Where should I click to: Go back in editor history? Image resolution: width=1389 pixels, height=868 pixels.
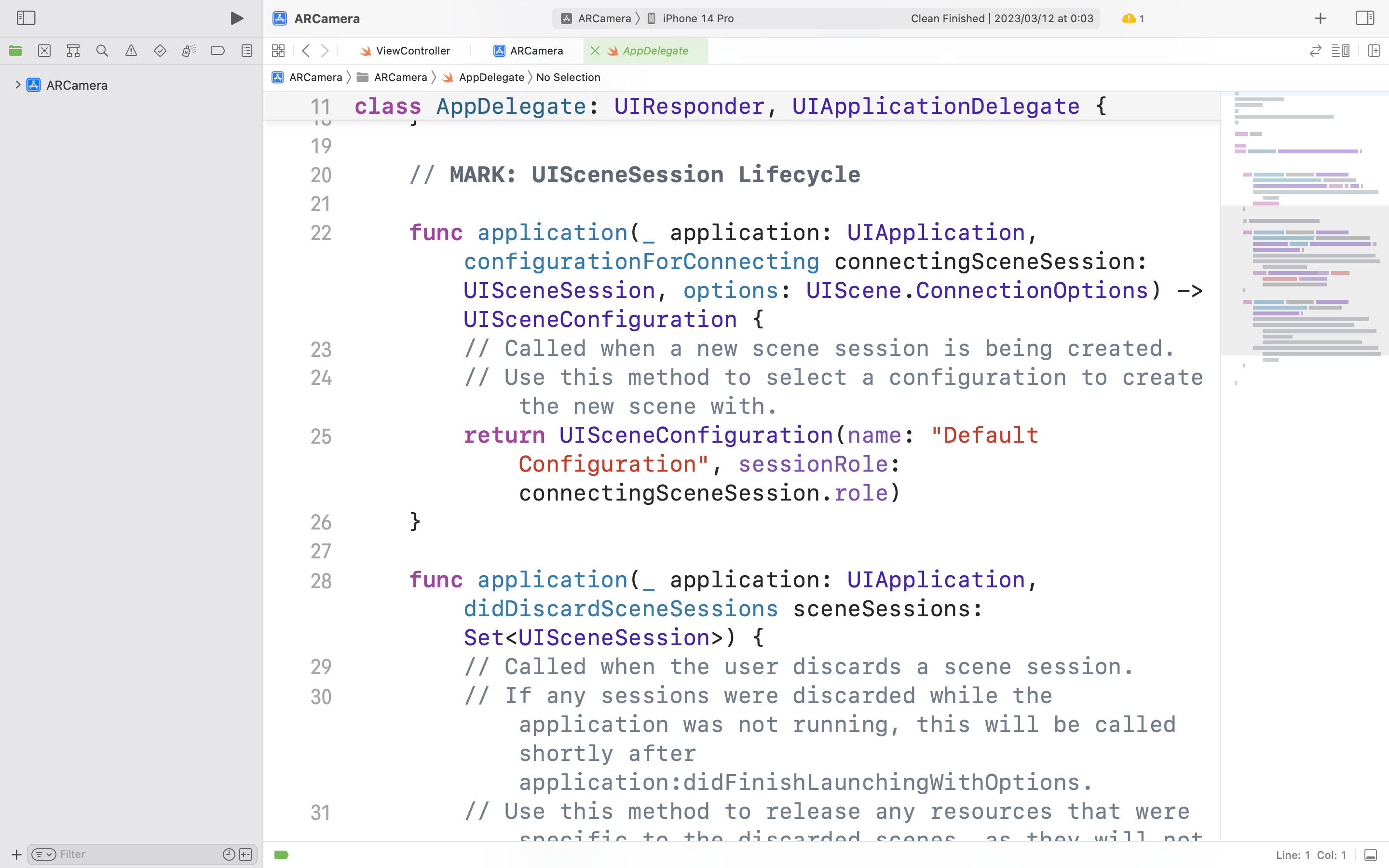pos(306,51)
